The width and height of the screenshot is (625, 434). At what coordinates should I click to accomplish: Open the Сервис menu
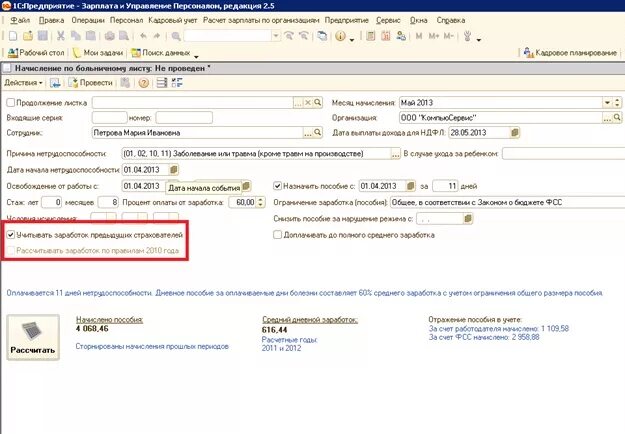388,20
